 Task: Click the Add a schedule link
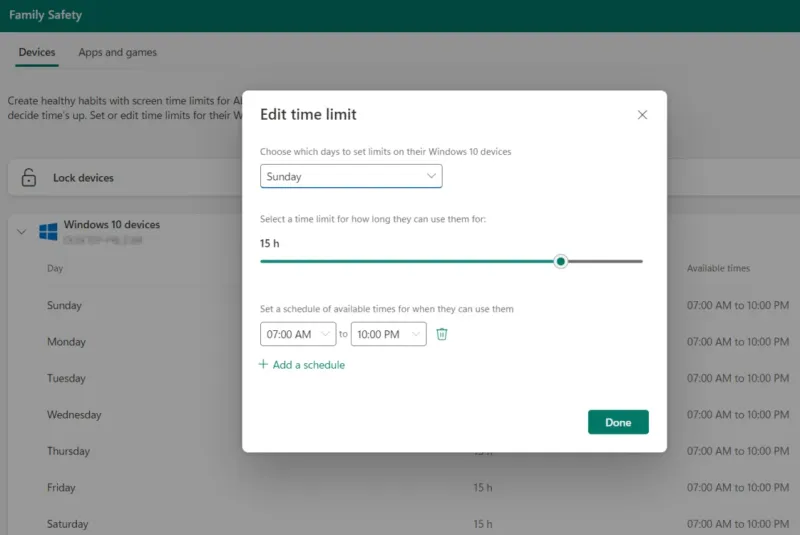[x=309, y=365]
